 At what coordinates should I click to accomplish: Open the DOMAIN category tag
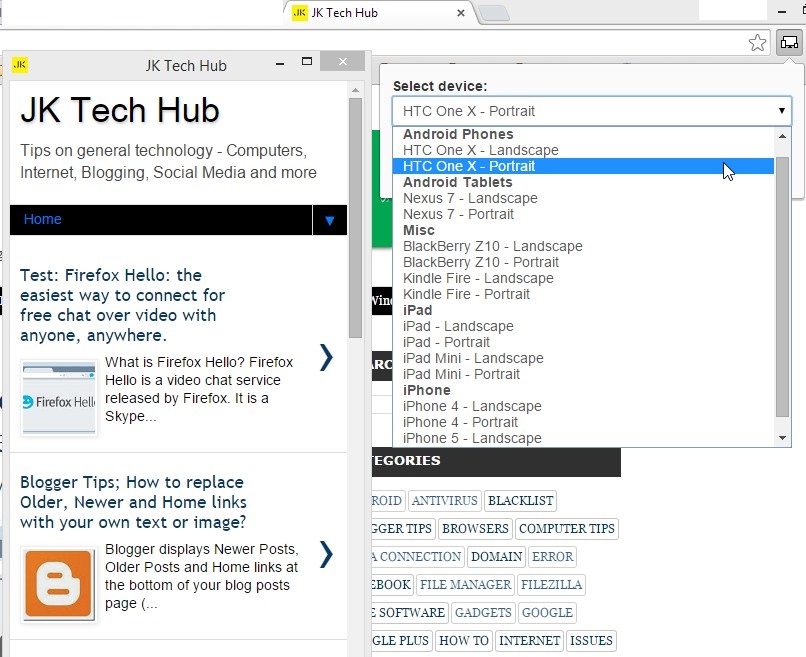tap(496, 557)
